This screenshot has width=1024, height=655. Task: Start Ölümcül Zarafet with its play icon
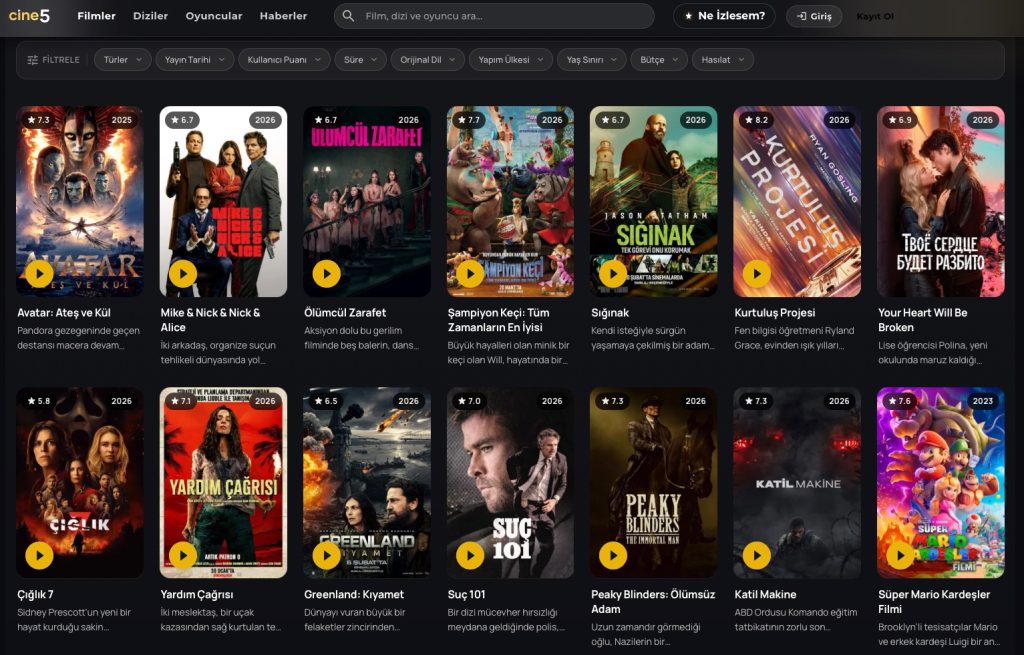pos(327,274)
